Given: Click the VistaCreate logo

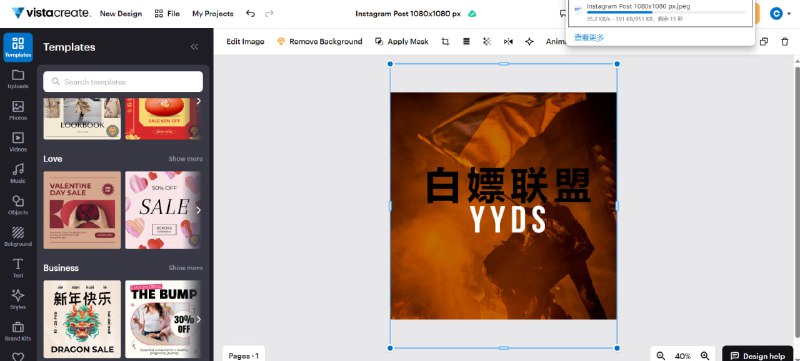Looking at the screenshot, I should pos(51,13).
